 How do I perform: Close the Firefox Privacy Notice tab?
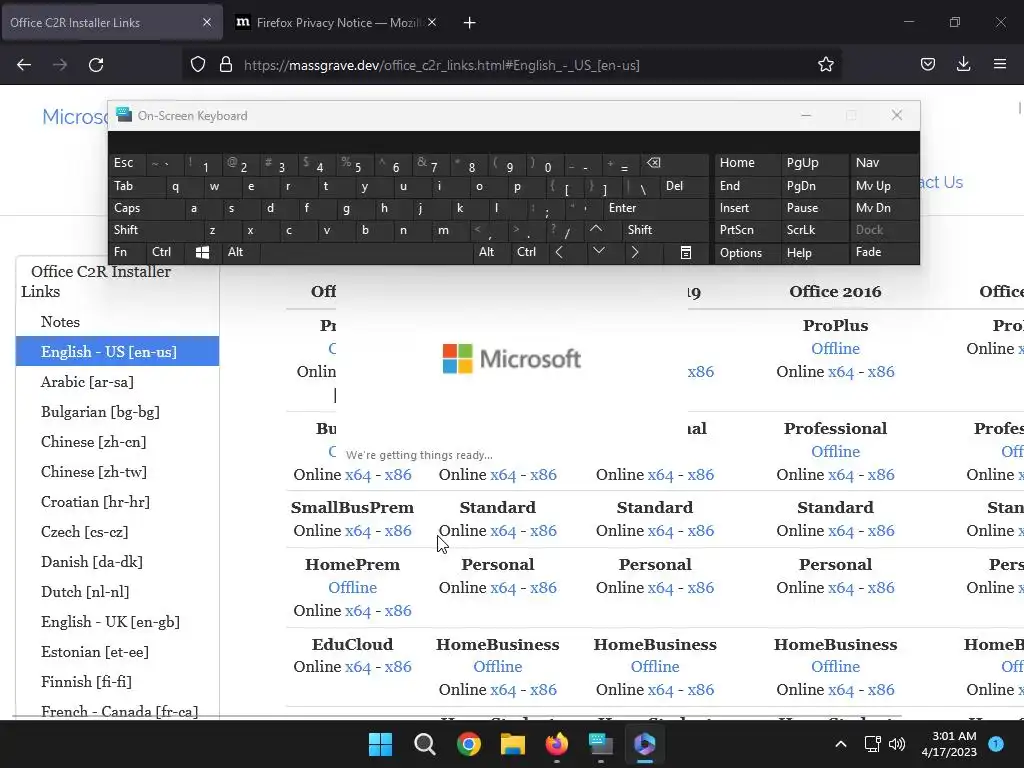[x=432, y=22]
